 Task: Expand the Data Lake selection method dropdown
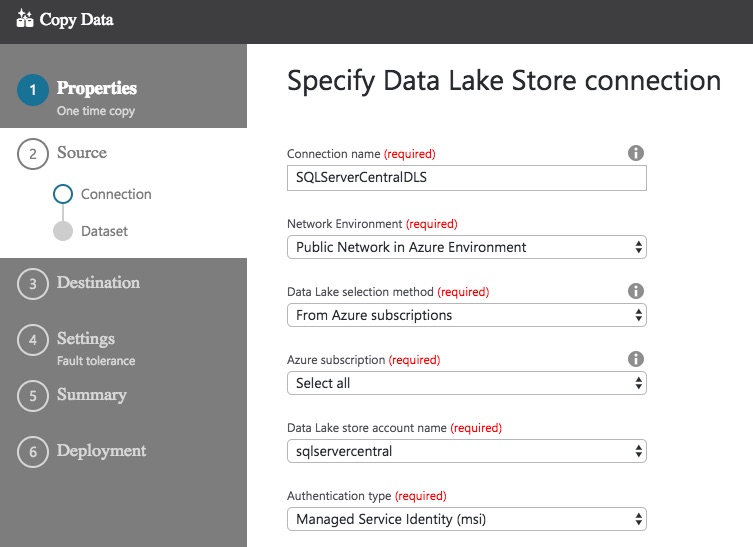467,315
